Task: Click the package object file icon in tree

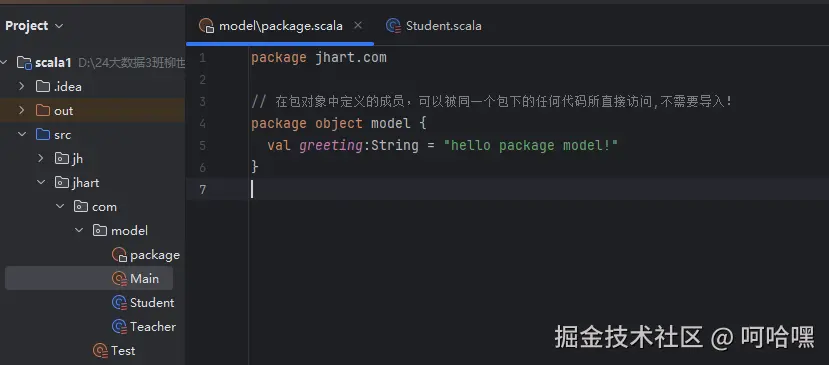Action: point(119,255)
